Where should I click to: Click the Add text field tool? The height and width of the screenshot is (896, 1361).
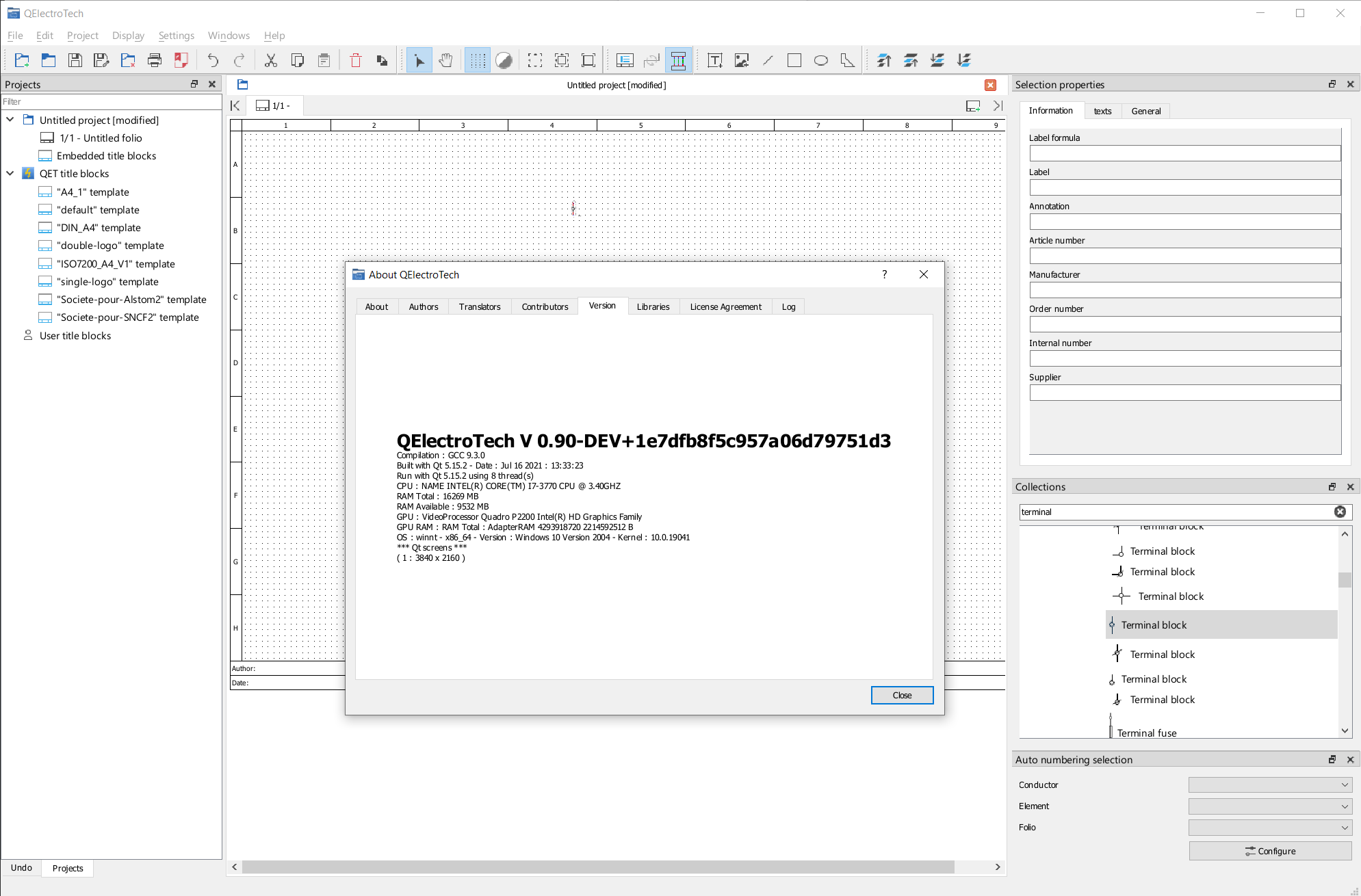click(714, 60)
